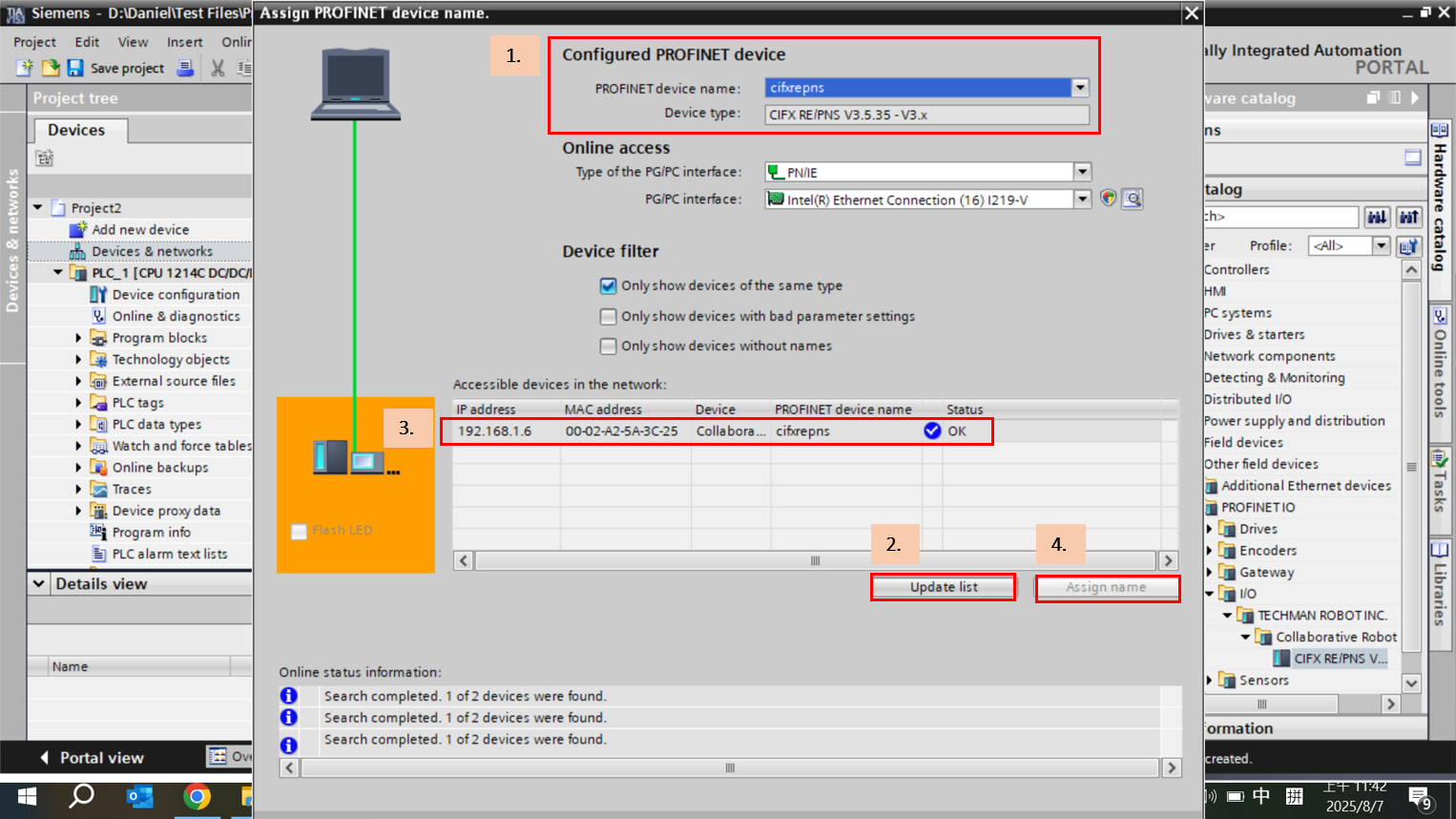Enable Only show devices without names
The width and height of the screenshot is (1456, 819).
tap(608, 346)
